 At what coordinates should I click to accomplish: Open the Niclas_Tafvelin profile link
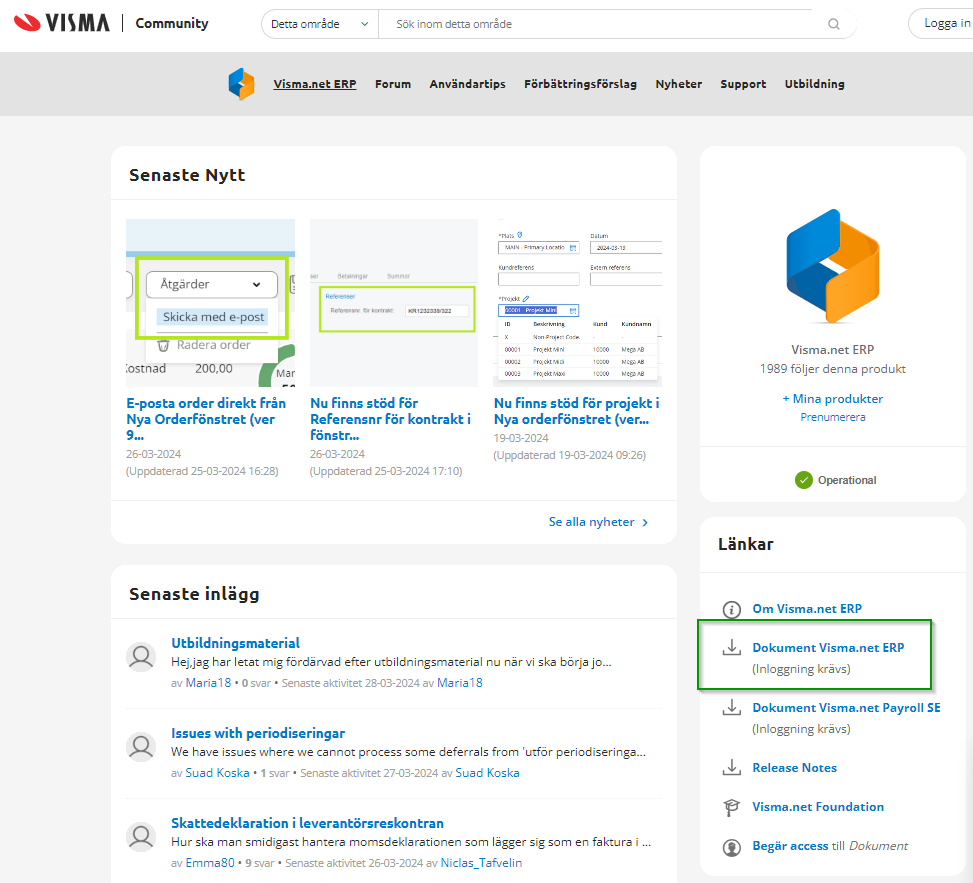[x=481, y=863]
